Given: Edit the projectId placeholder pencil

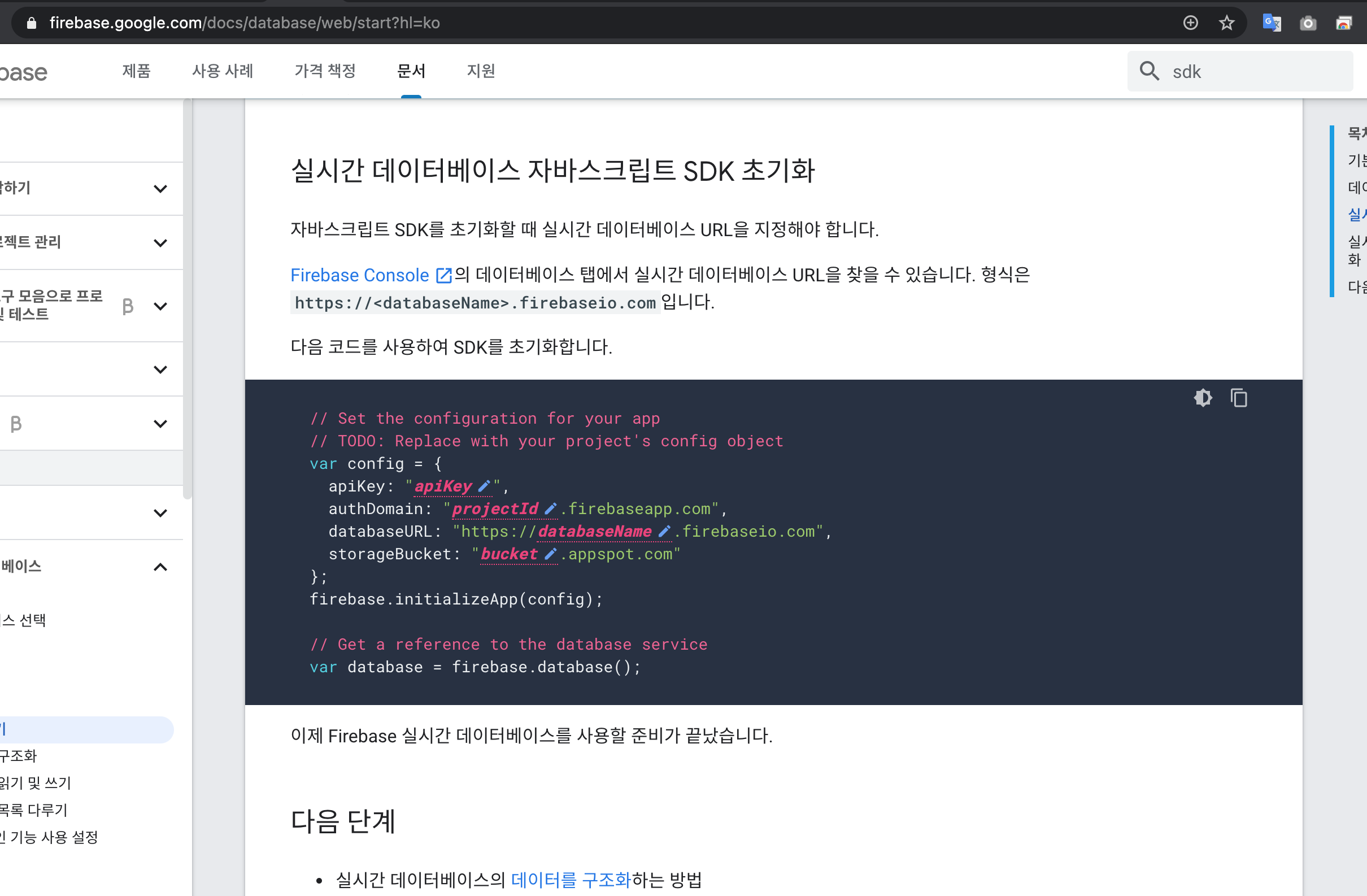Looking at the screenshot, I should coord(550,509).
